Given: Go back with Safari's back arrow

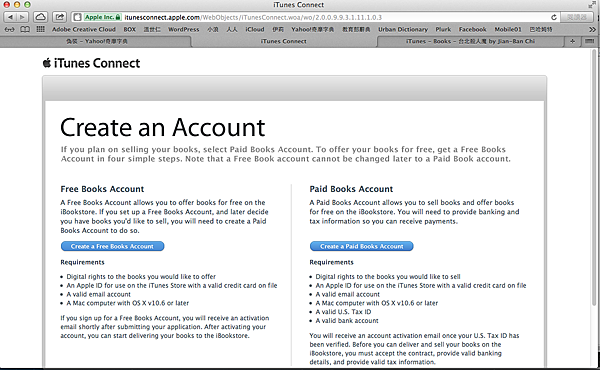Looking at the screenshot, I should point(10,17).
